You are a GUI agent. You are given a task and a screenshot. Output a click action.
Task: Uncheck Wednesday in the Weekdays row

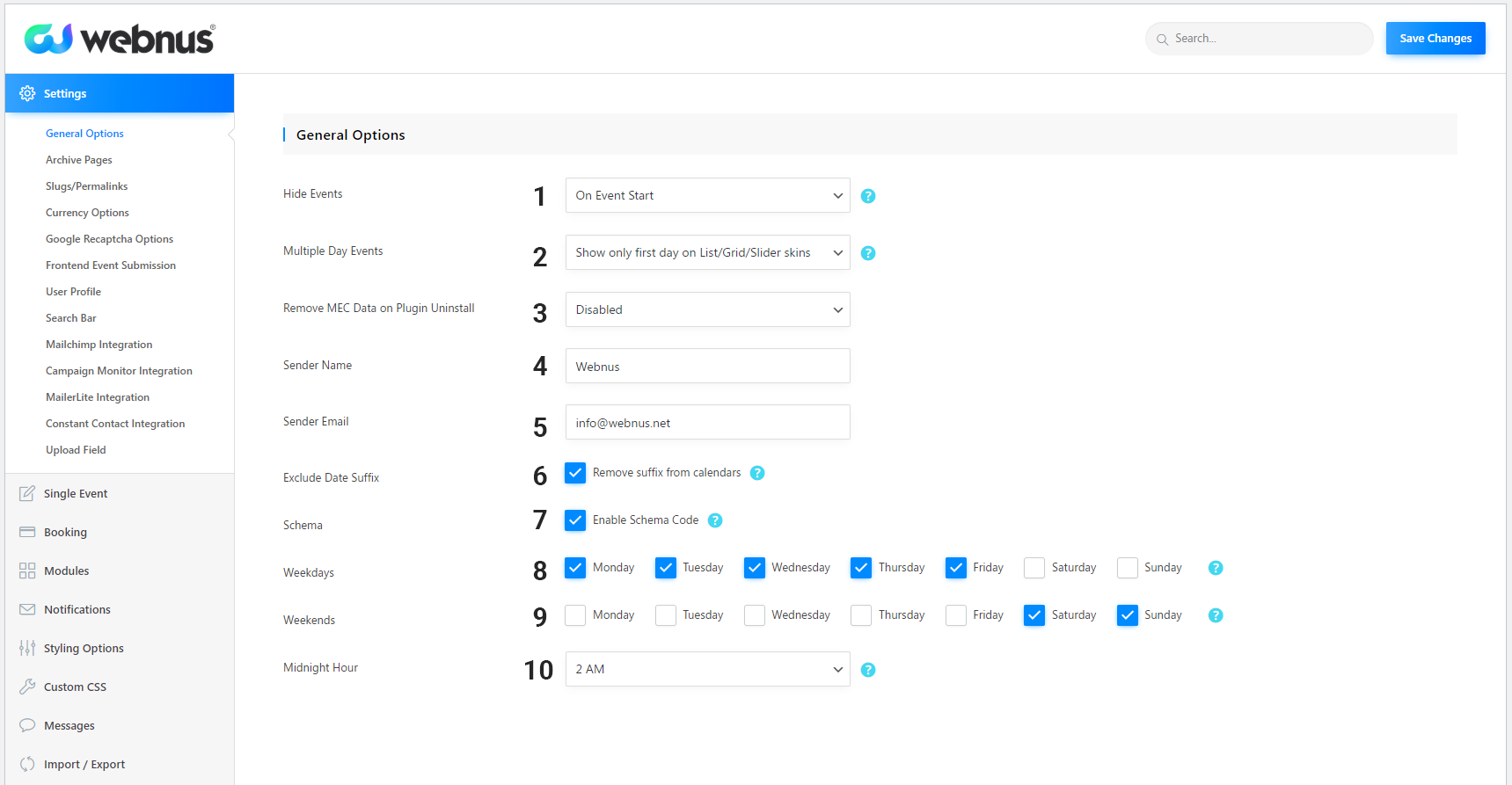pyautogui.click(x=755, y=568)
